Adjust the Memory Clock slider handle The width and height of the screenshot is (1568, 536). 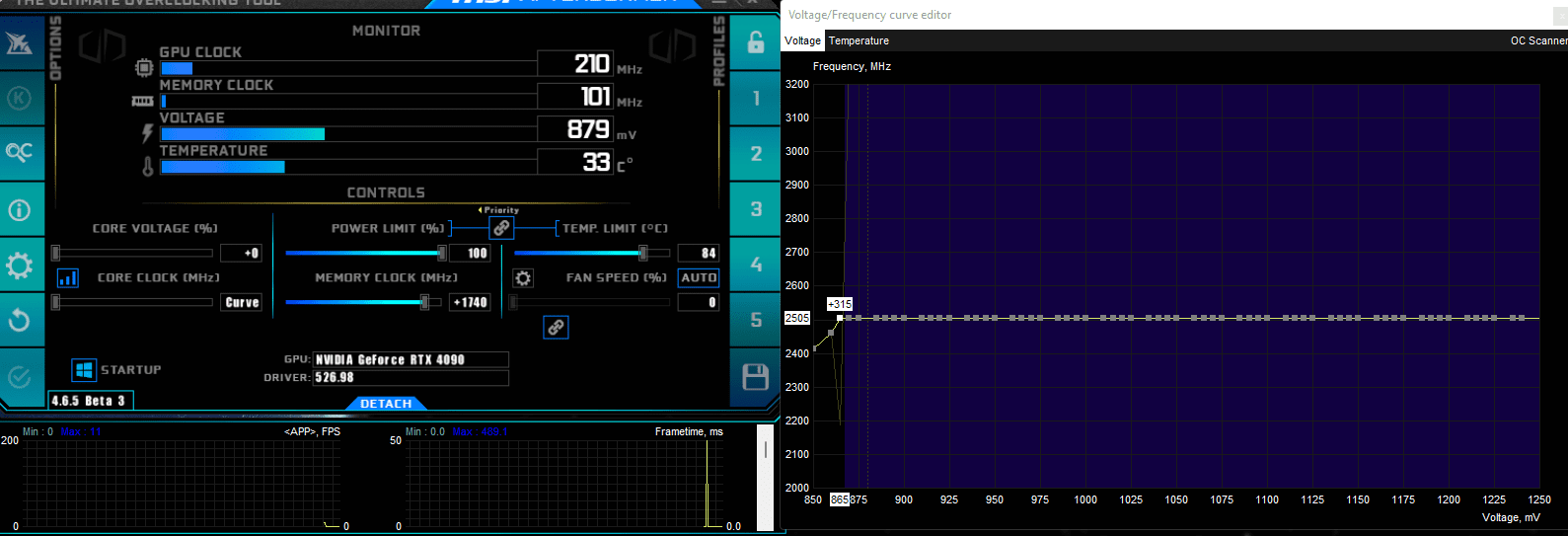pyautogui.click(x=425, y=303)
